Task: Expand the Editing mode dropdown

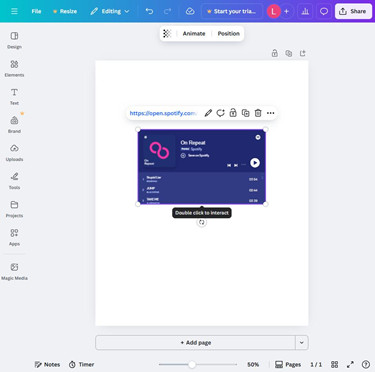Action: [x=110, y=11]
